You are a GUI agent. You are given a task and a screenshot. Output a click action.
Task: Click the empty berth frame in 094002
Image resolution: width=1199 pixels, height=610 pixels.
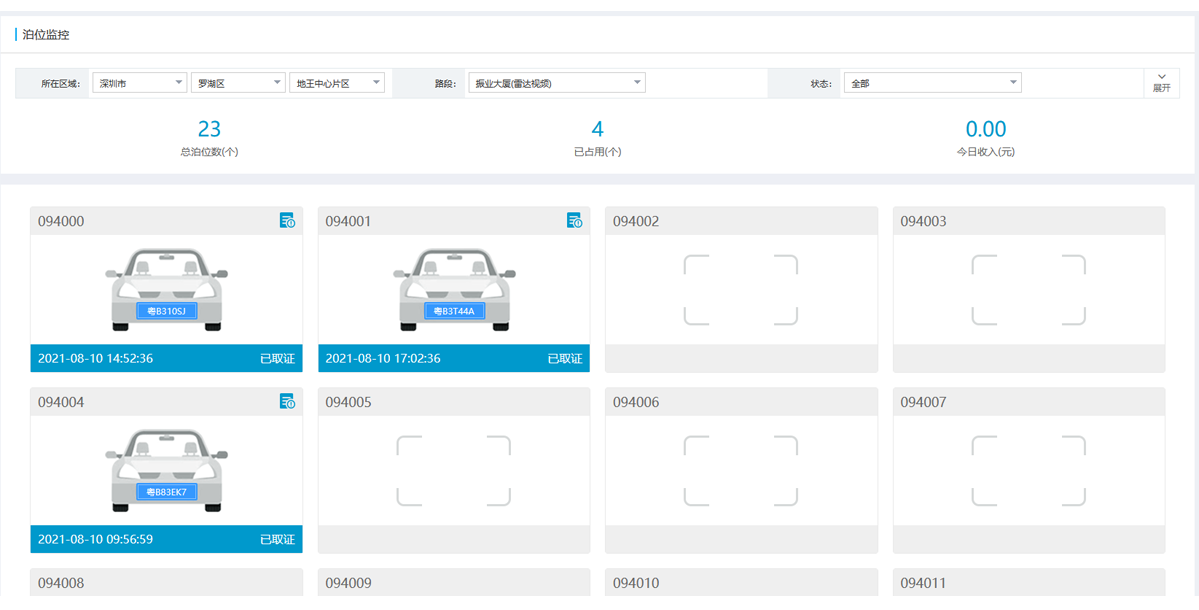click(x=741, y=290)
